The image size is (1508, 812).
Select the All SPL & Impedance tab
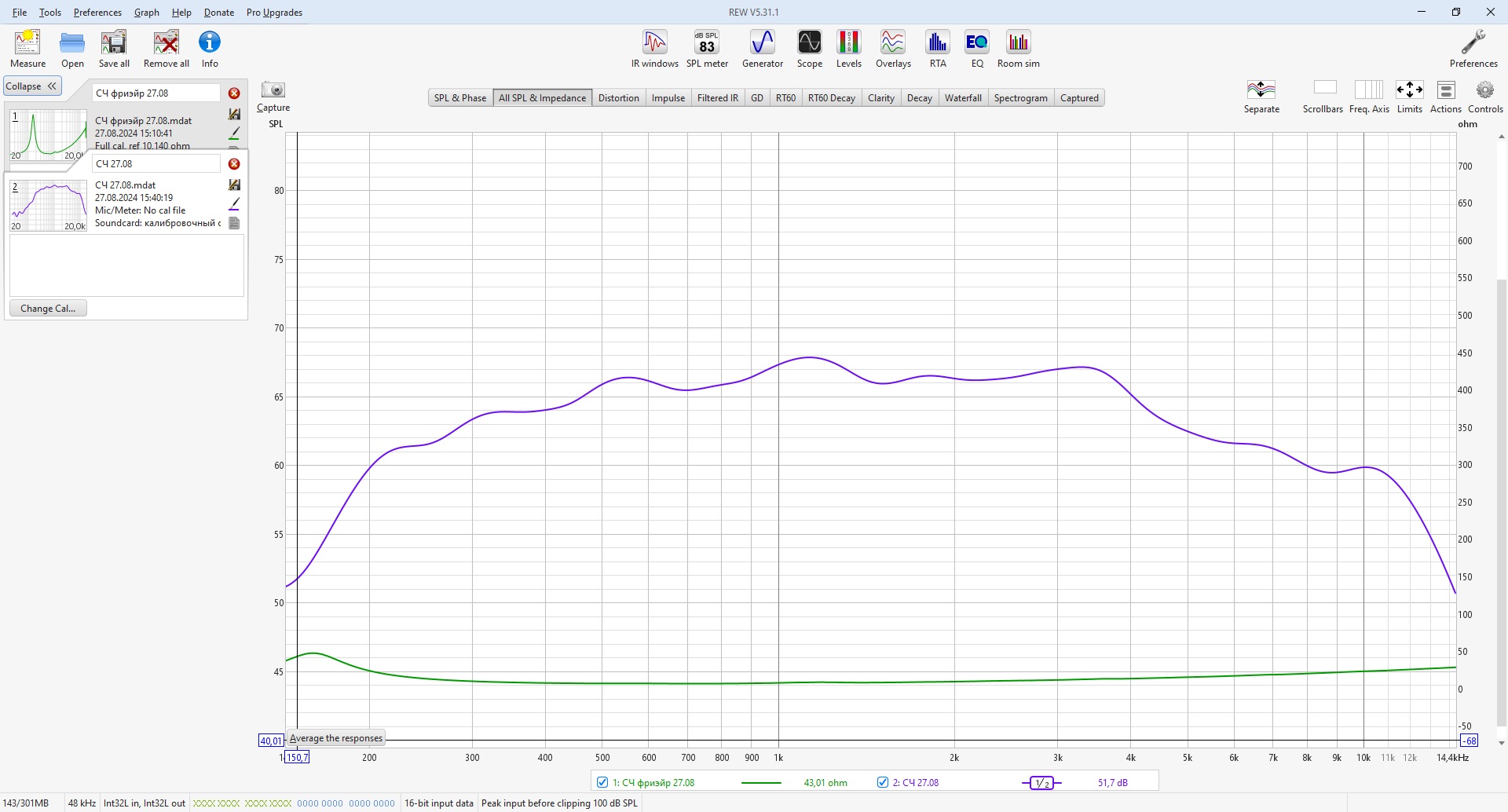543,98
